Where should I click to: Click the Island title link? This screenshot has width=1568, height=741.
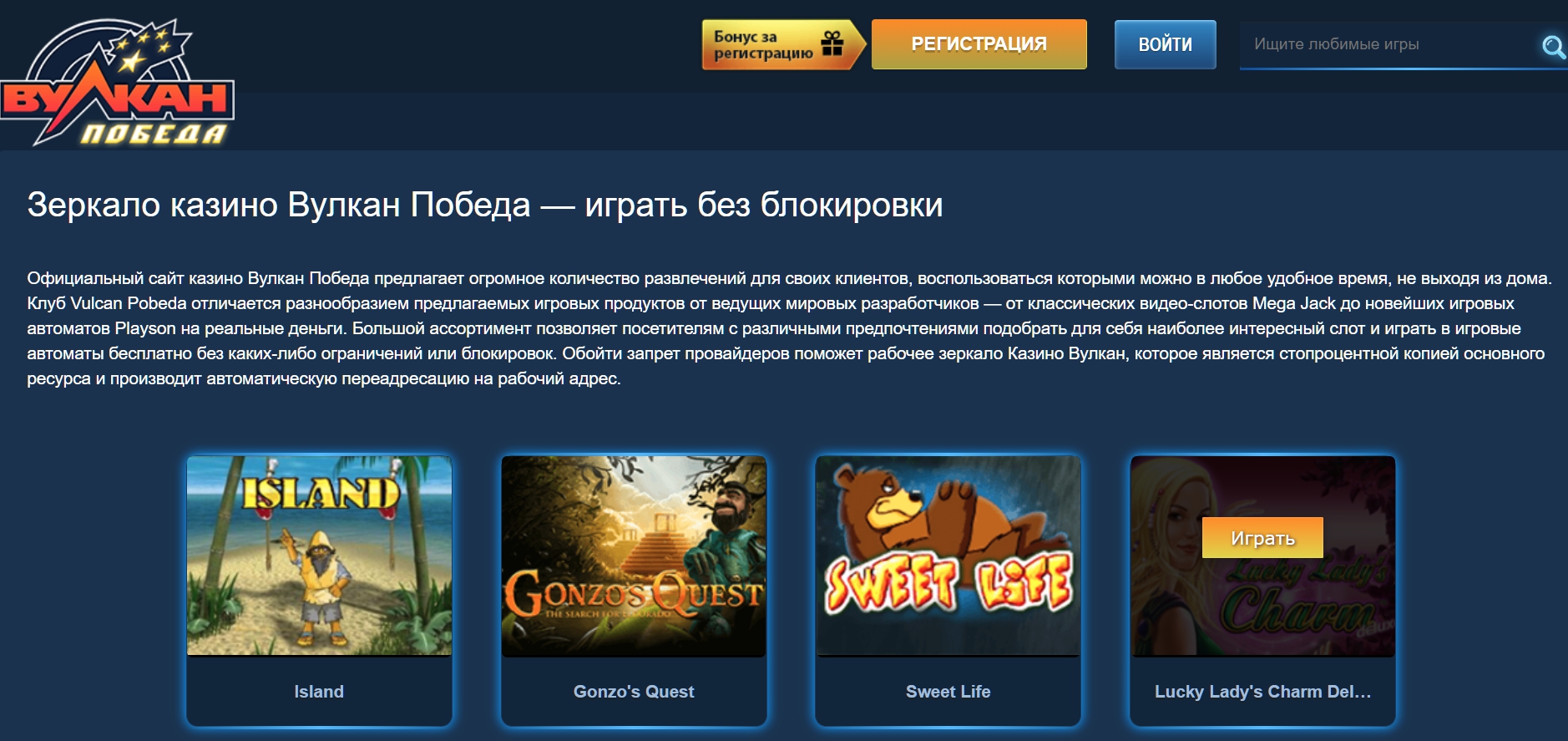pos(319,692)
